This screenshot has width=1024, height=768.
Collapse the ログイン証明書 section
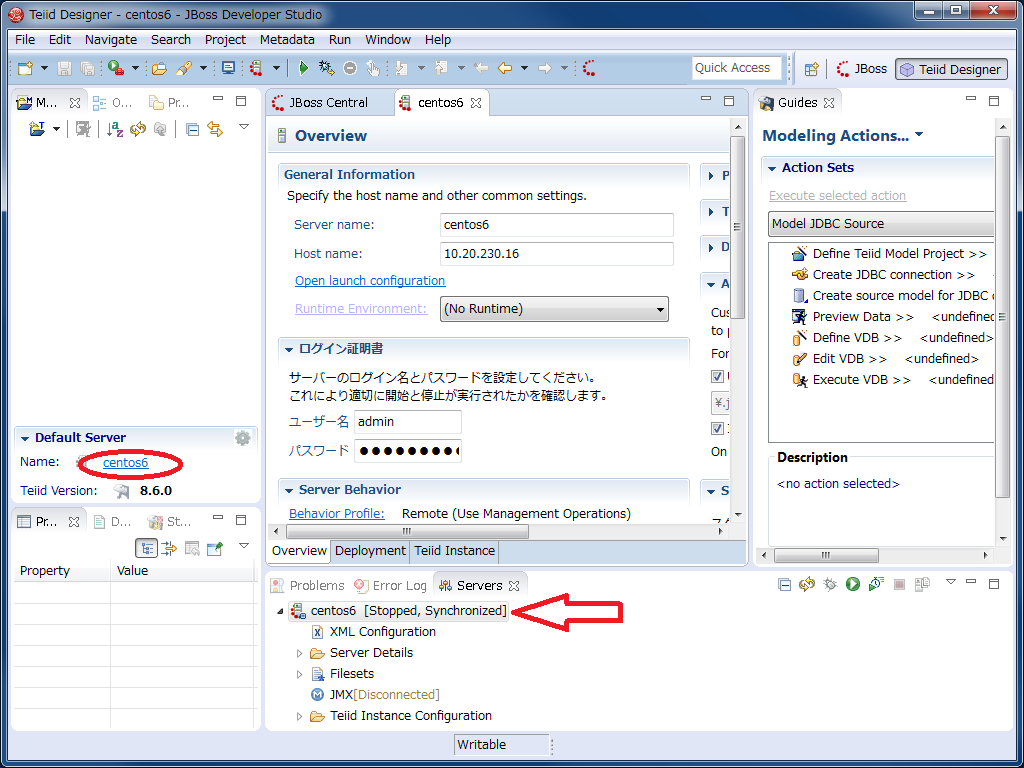[x=289, y=350]
